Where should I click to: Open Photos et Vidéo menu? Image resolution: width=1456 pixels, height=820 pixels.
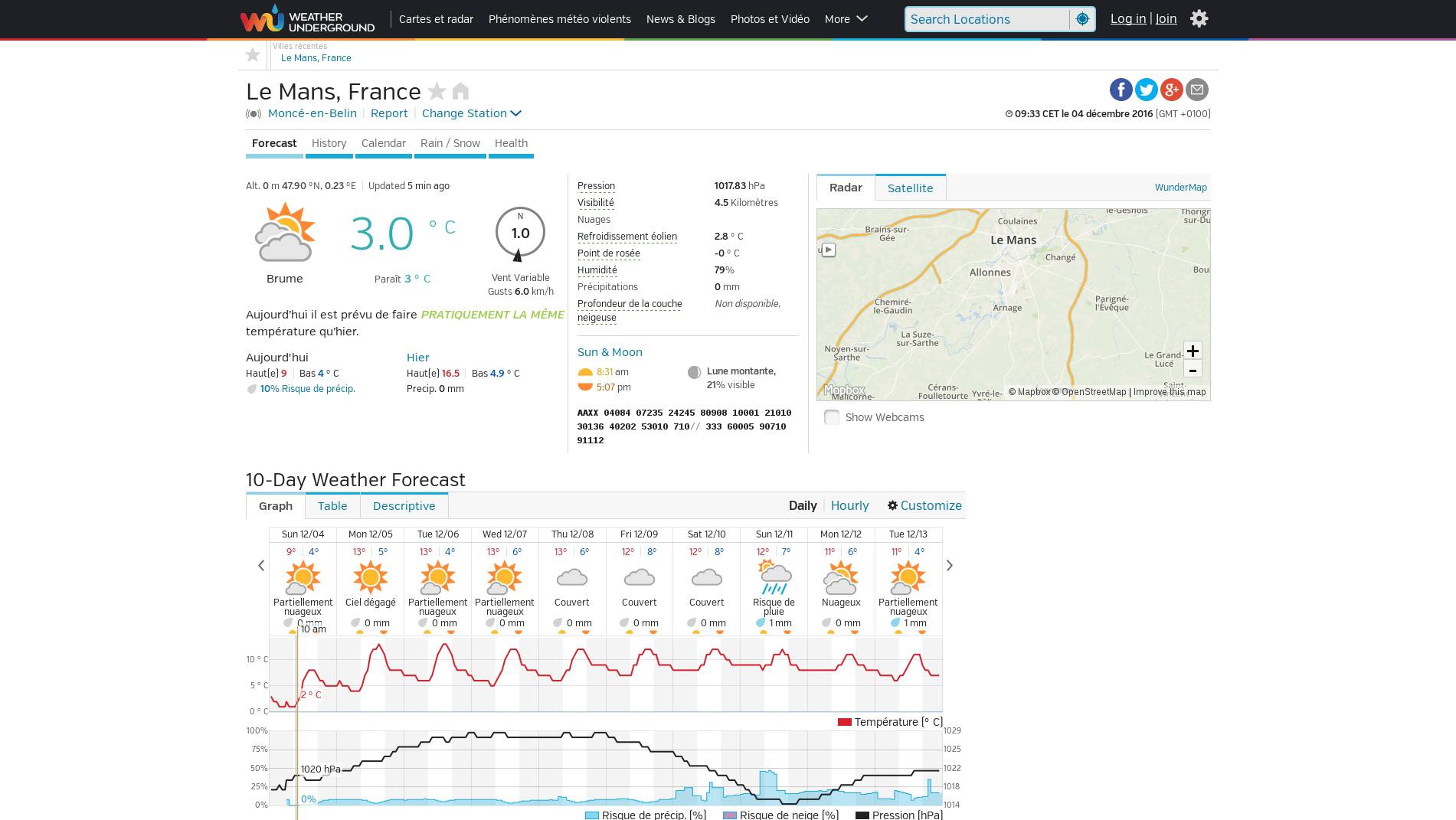click(x=770, y=19)
